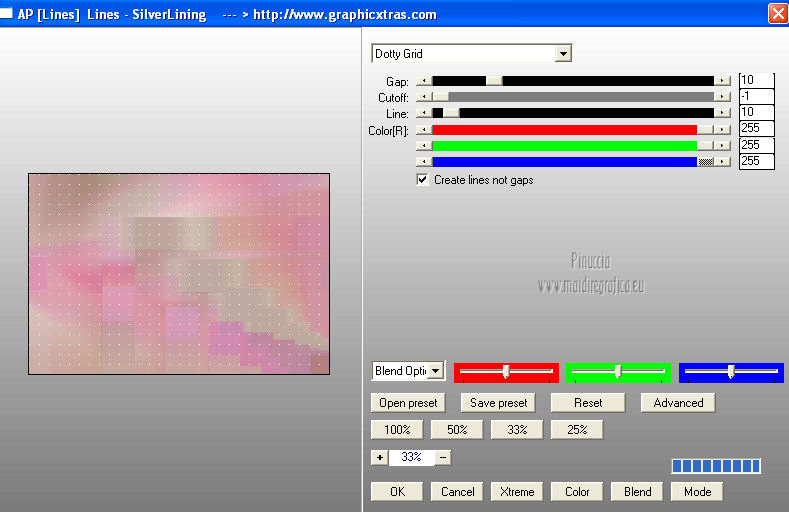Click the Mode button
Image resolution: width=789 pixels, height=512 pixels.
click(697, 492)
